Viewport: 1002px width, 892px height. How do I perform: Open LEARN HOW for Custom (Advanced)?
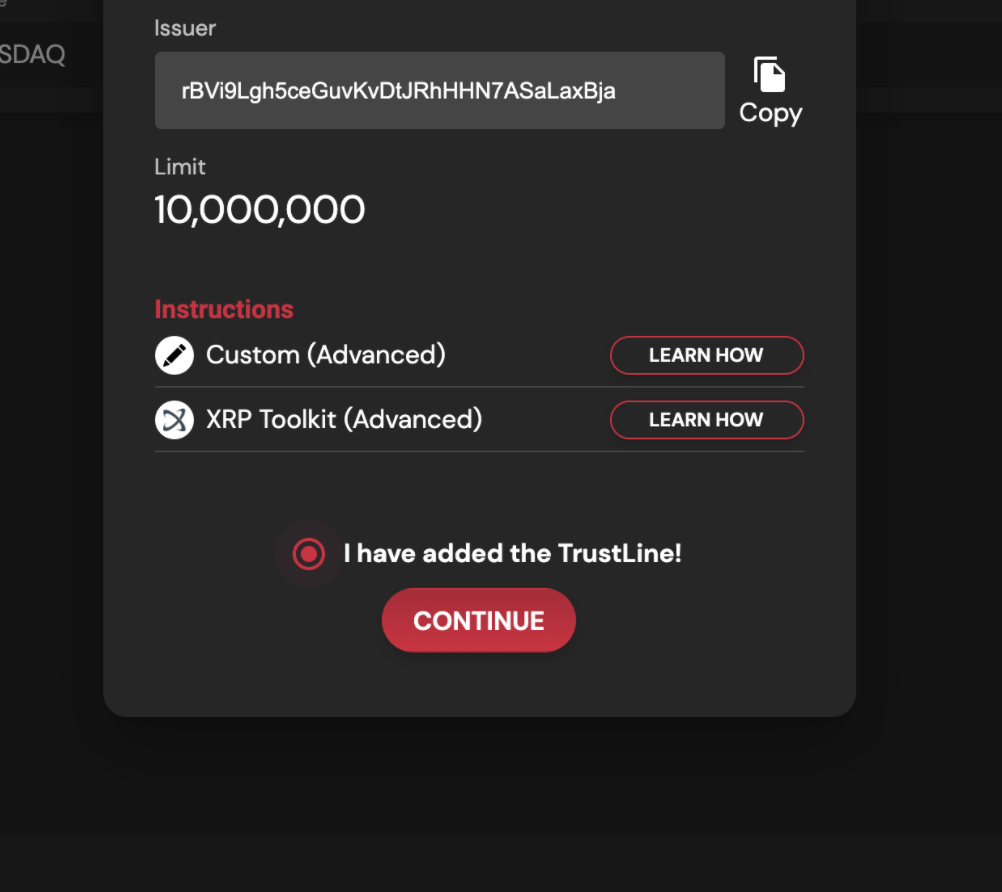707,355
